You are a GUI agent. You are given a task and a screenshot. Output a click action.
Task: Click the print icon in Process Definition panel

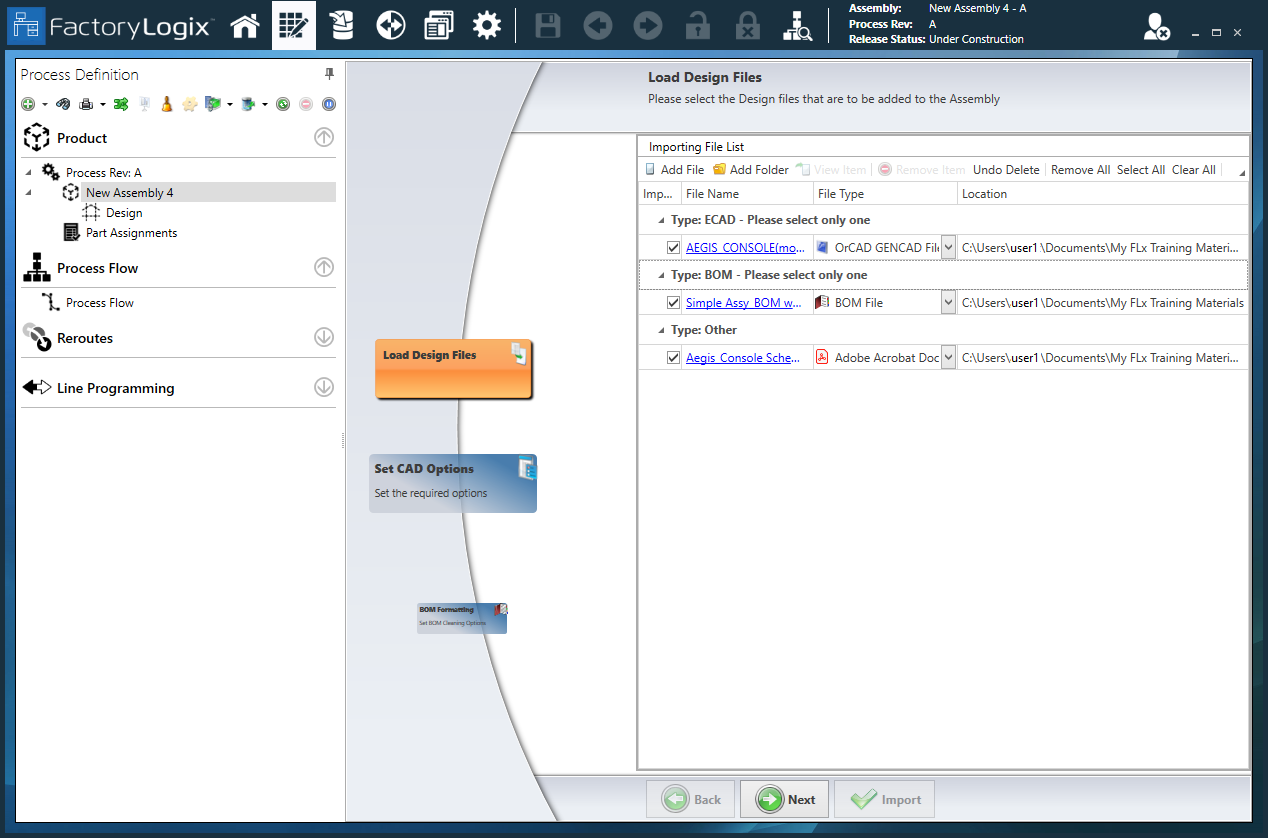[x=85, y=103]
